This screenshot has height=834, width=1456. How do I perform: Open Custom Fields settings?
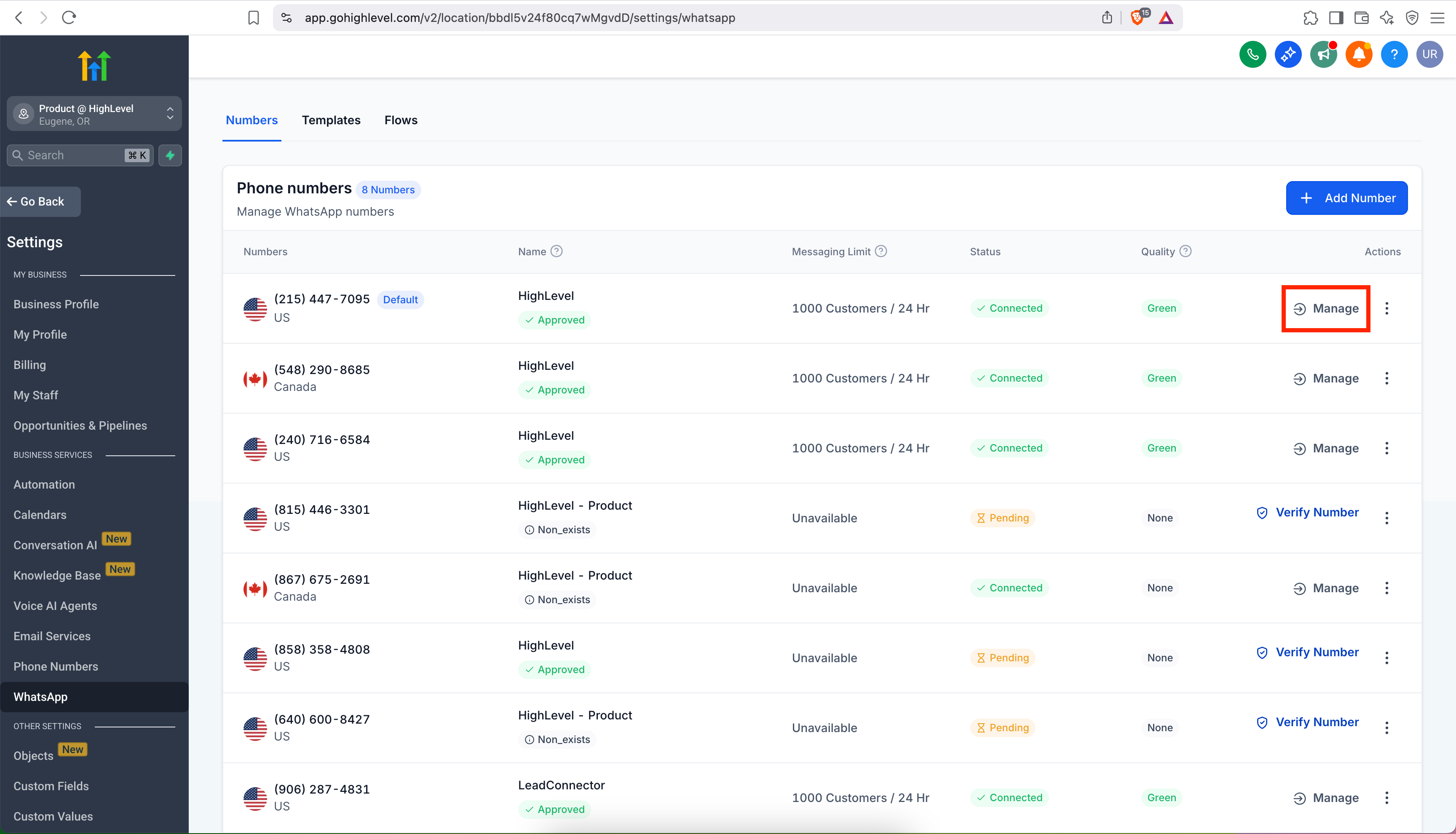tap(51, 786)
